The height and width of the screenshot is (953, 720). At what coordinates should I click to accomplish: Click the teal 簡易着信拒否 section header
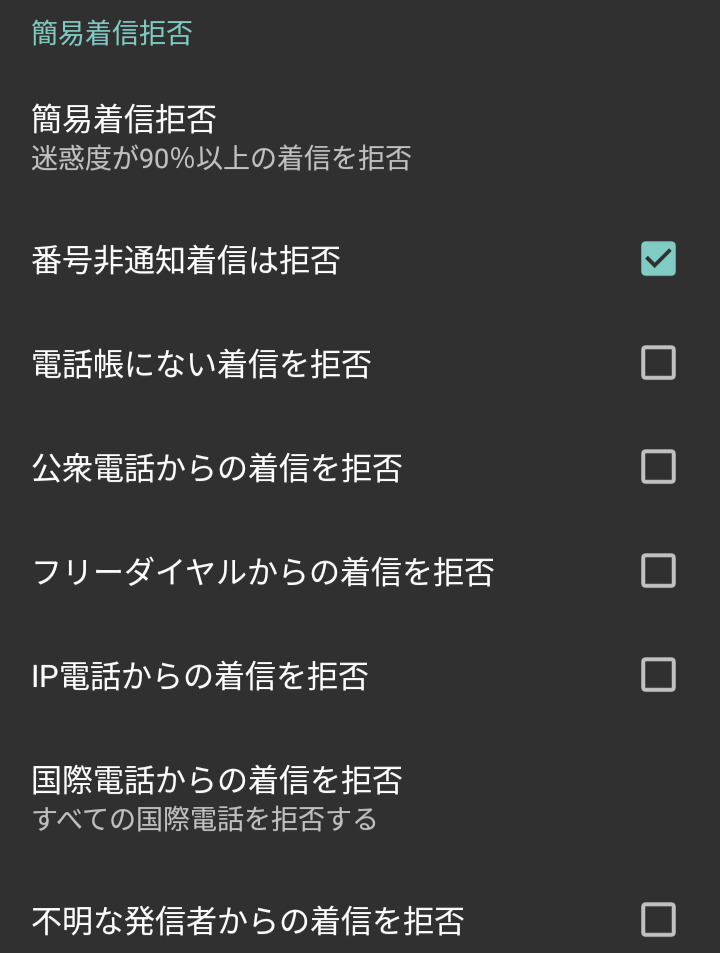(112, 33)
